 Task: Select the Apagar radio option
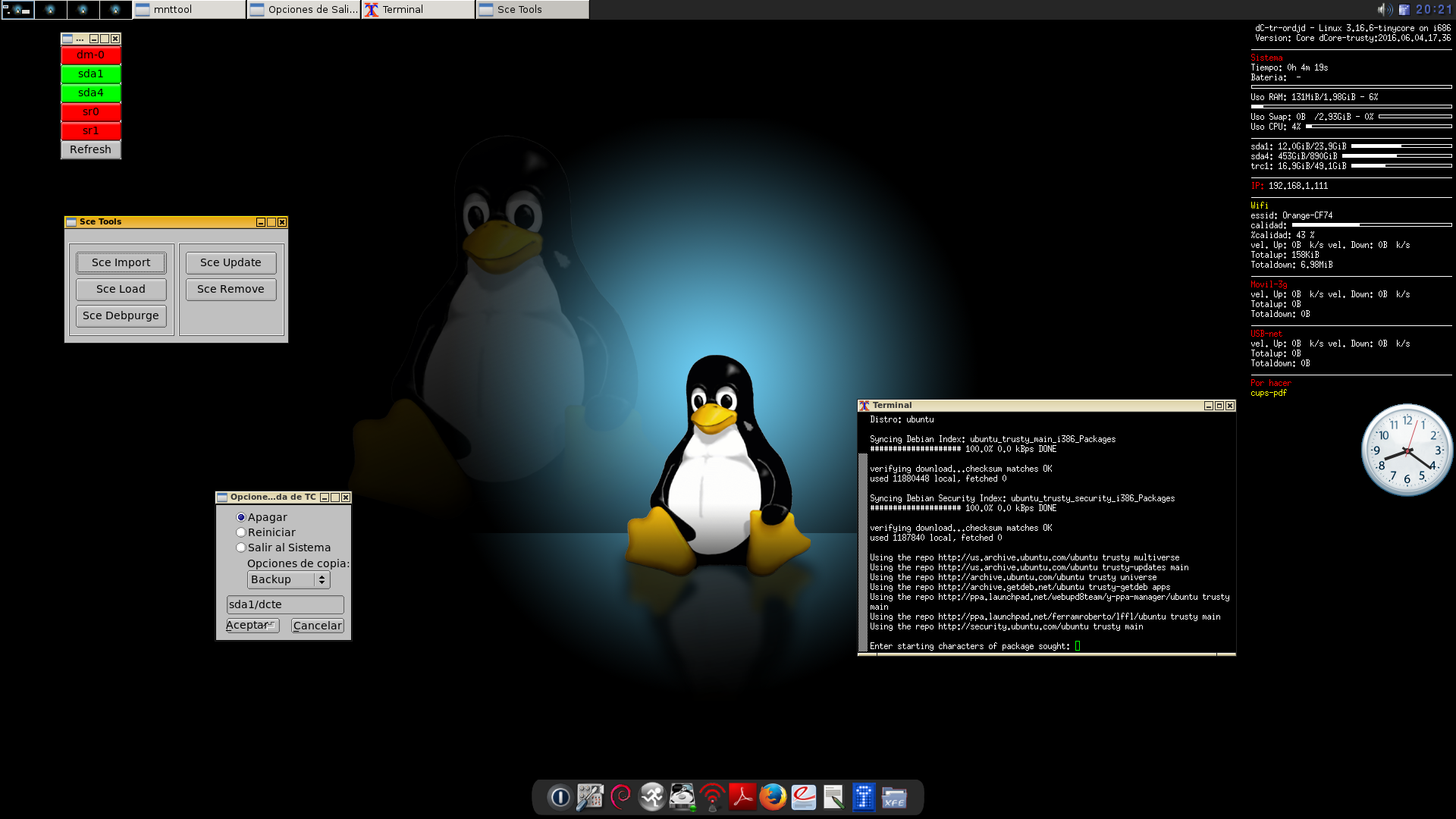(x=241, y=517)
